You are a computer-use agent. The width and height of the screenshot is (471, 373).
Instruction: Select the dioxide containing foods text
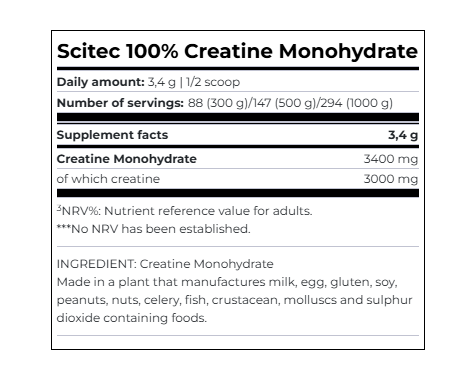132,318
